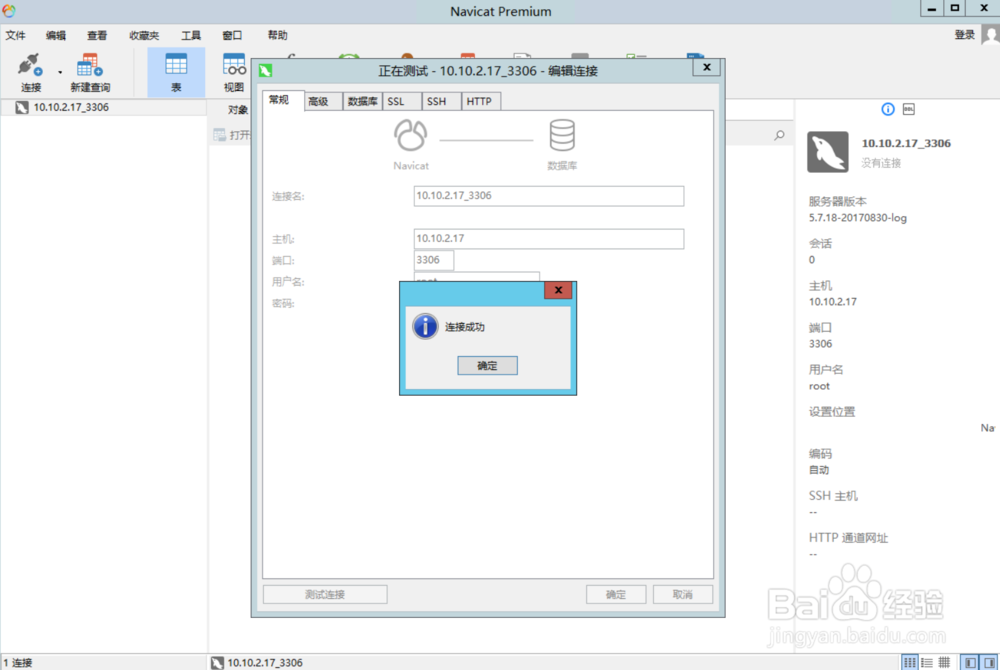Click the DDL icon in the right panel
Image resolution: width=1000 pixels, height=670 pixels.
point(909,109)
